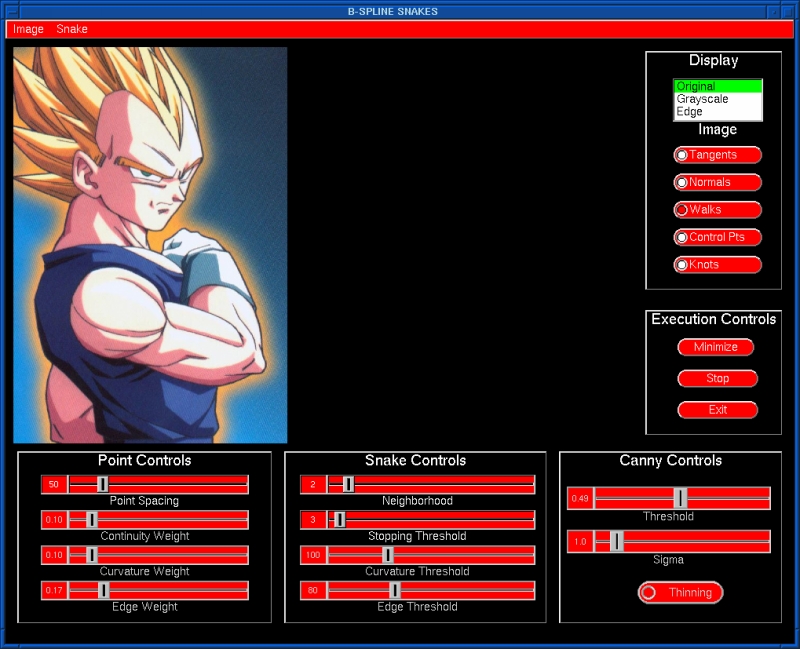Click the Continuity Weight value box showing 0.10
Screen dimensions: 800x649
coord(54,519)
